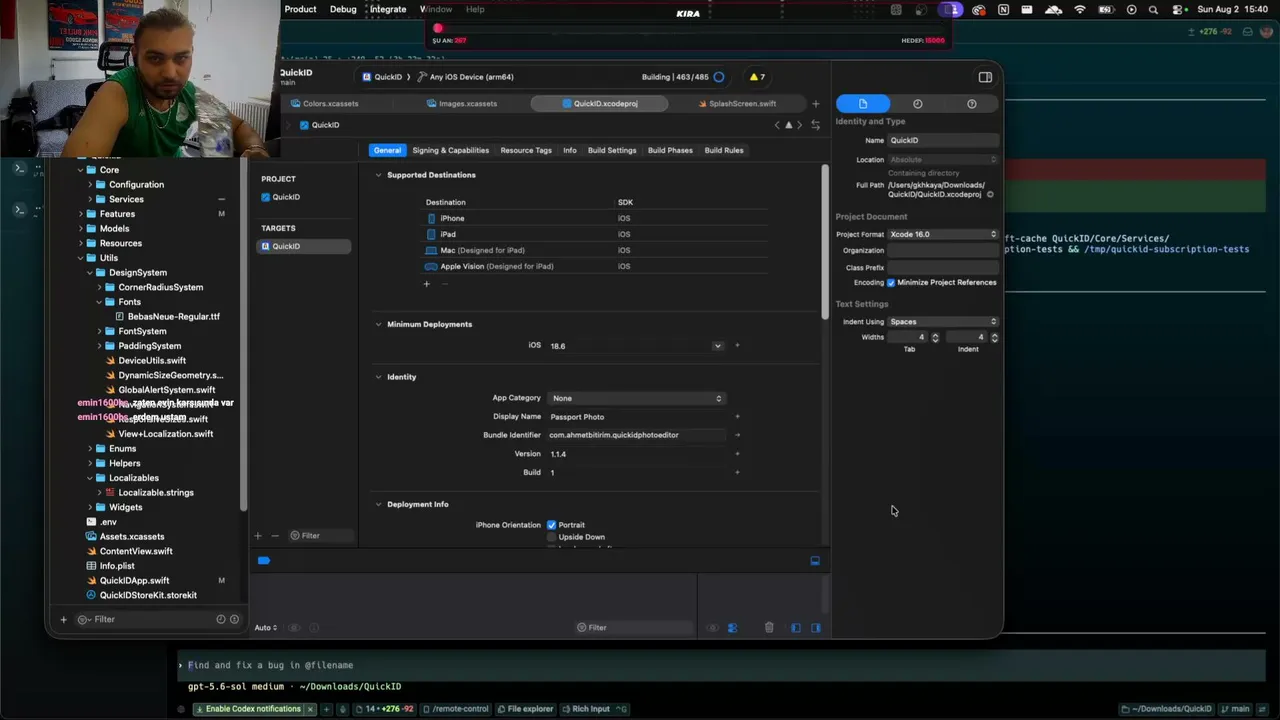This screenshot has width=1280, height=720.
Task: Add a file in the navigator
Action: 63,620
